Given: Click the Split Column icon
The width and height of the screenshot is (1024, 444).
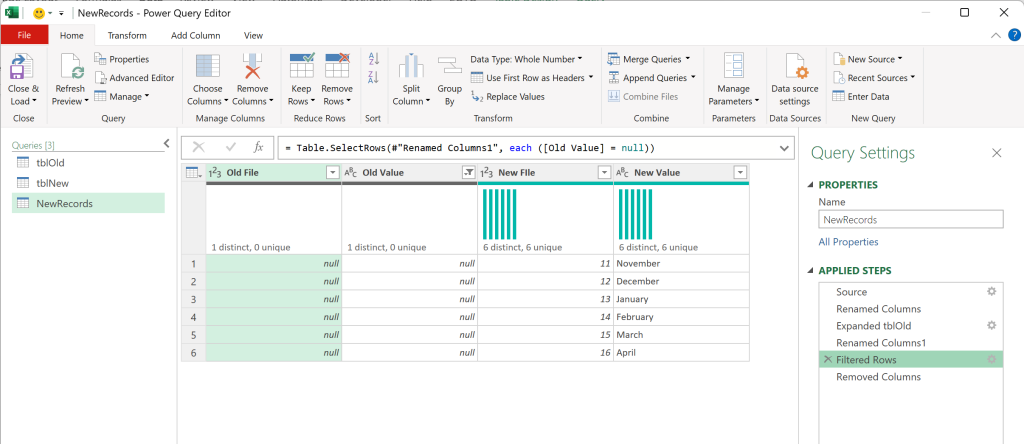Looking at the screenshot, I should tap(411, 67).
